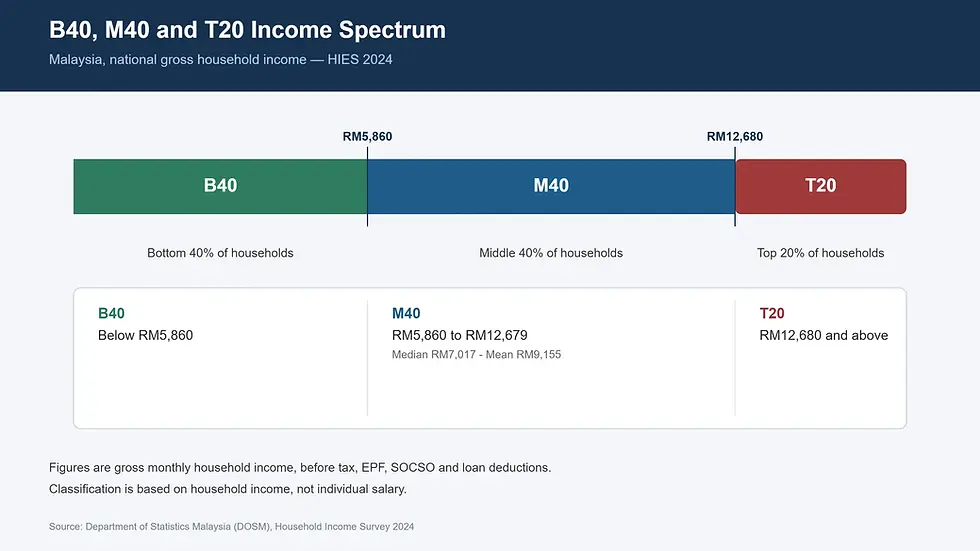Click 'Below RM5,860' text
Image resolution: width=980 pixels, height=551 pixels.
pos(146,335)
